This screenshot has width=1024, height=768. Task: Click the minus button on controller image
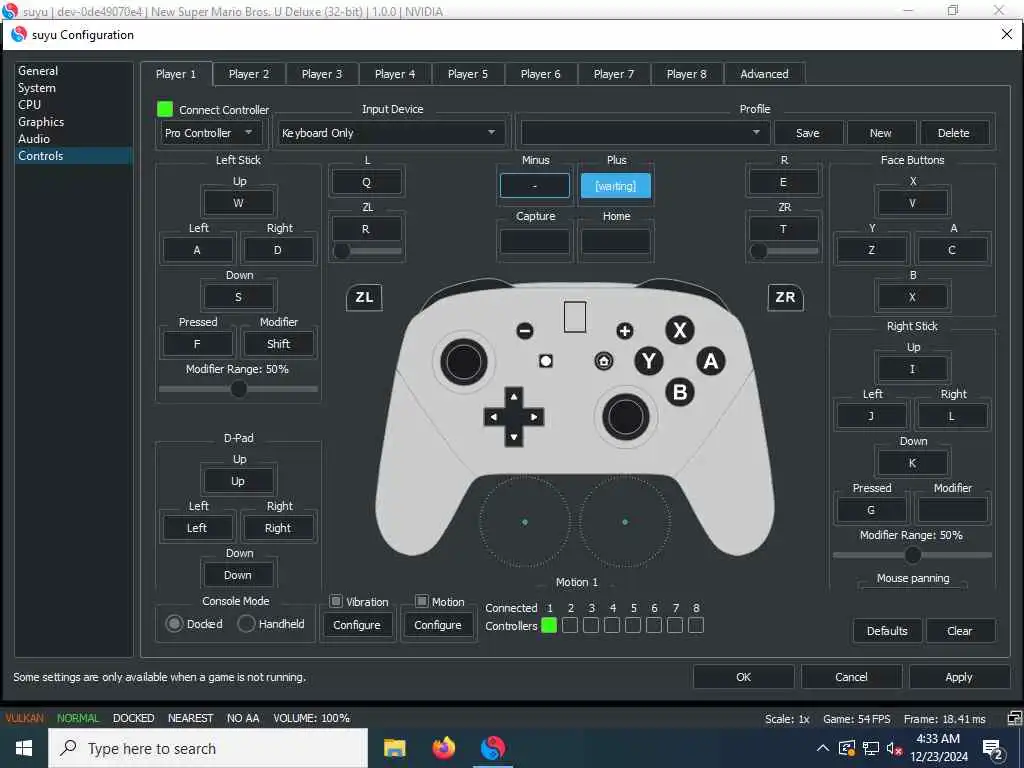point(524,330)
